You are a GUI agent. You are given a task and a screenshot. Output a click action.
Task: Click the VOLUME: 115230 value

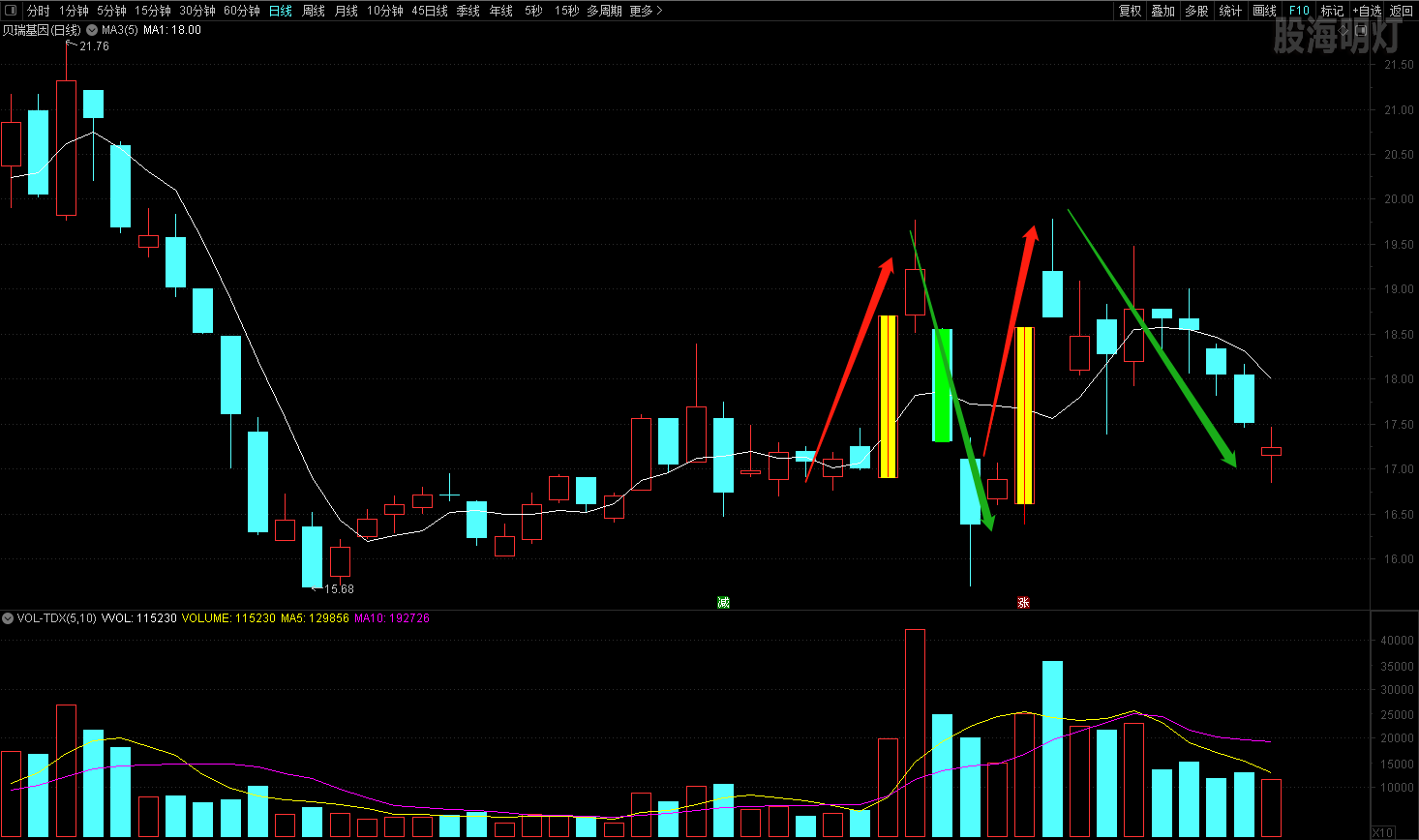(x=228, y=617)
